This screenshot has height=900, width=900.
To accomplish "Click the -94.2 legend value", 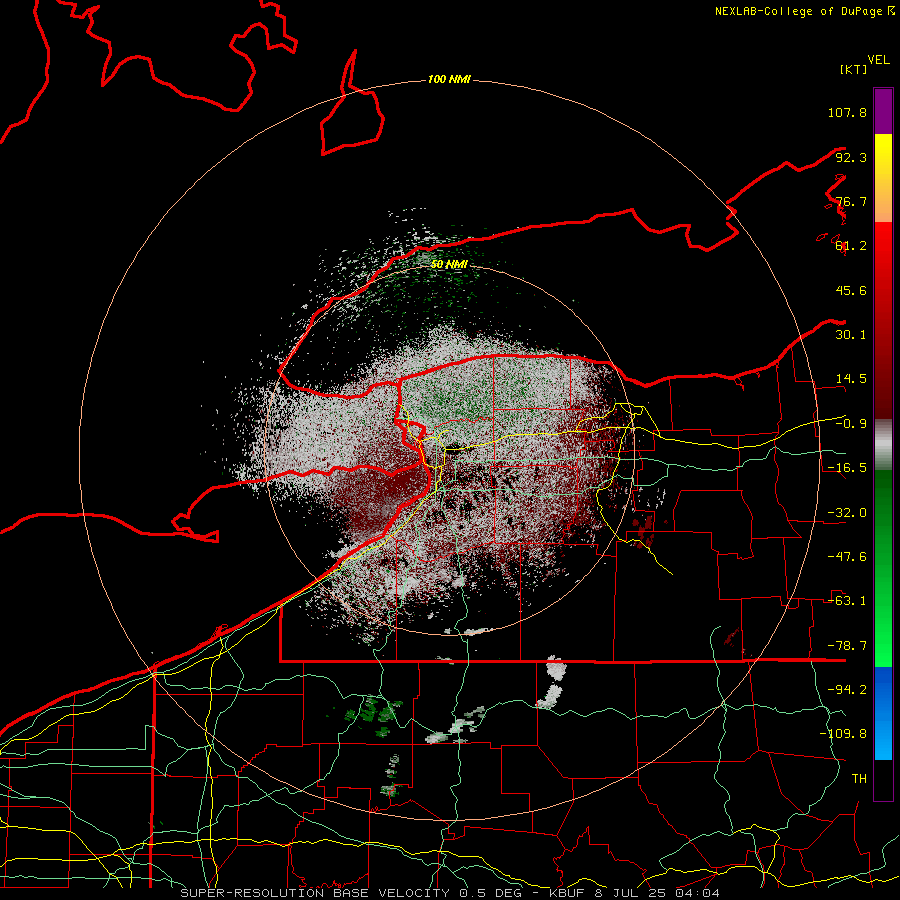I will click(847, 690).
